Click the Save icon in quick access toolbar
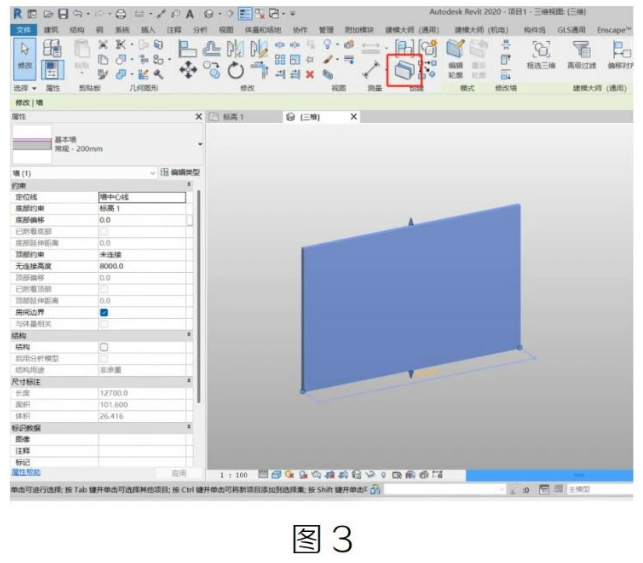643x563 pixels. click(x=63, y=14)
